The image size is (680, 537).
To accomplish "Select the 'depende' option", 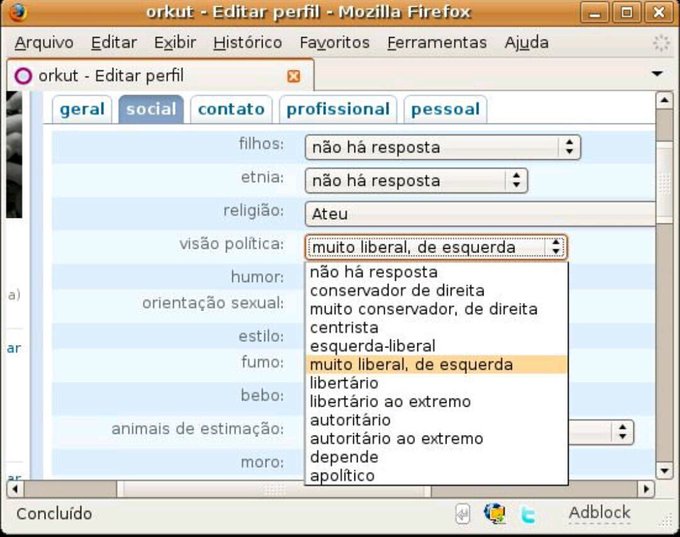I will coord(437,457).
